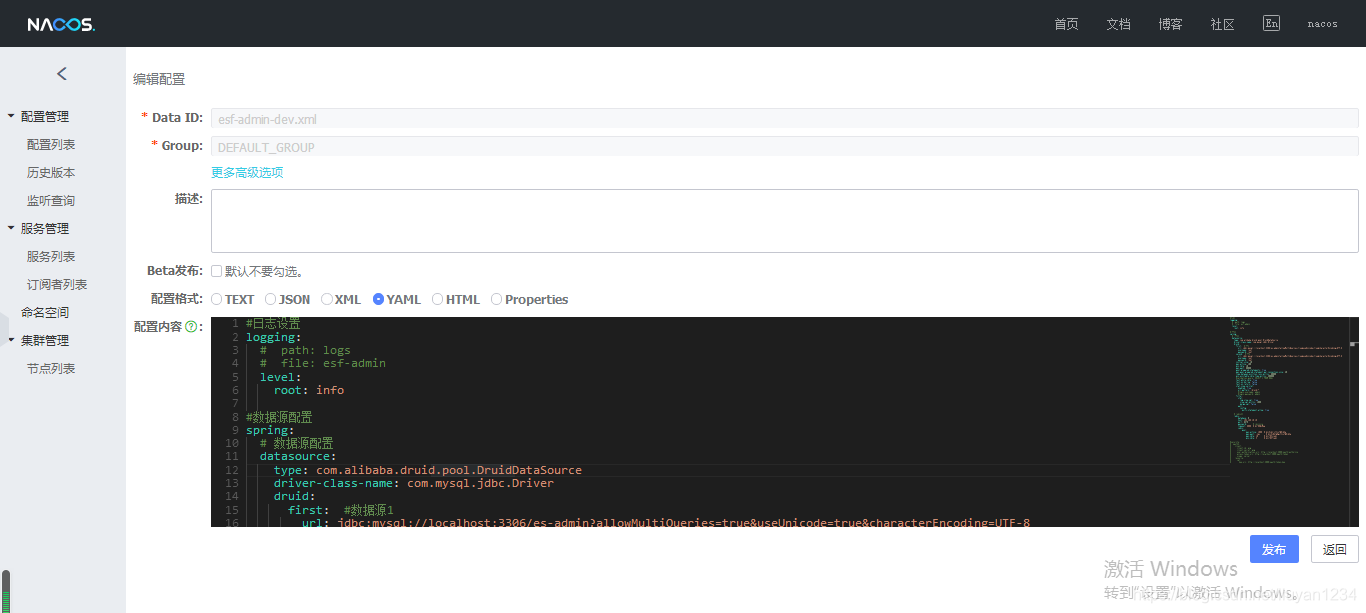
Task: Open the nacos user menu
Action: click(x=1322, y=24)
